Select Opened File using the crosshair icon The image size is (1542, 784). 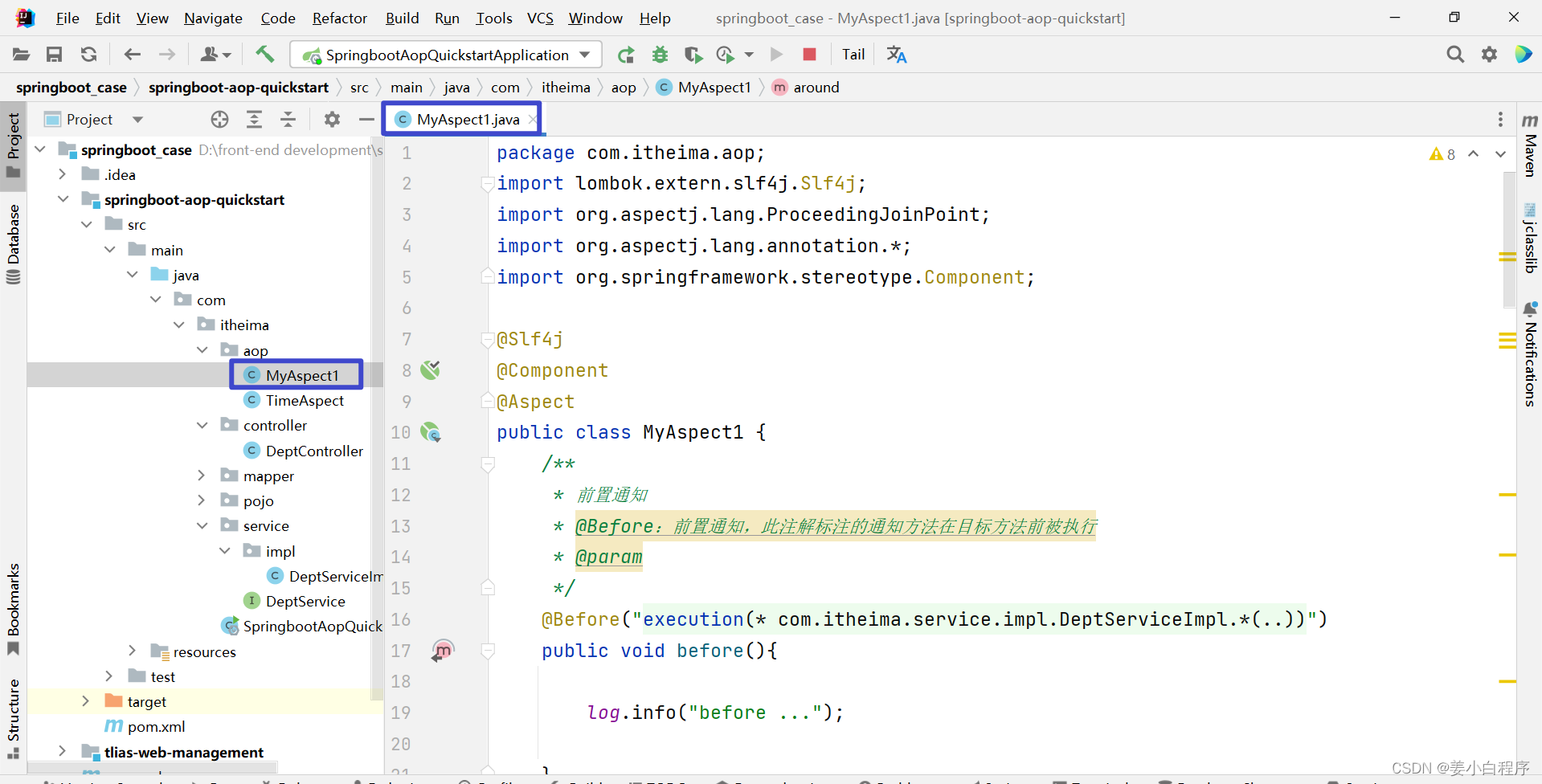(219, 119)
